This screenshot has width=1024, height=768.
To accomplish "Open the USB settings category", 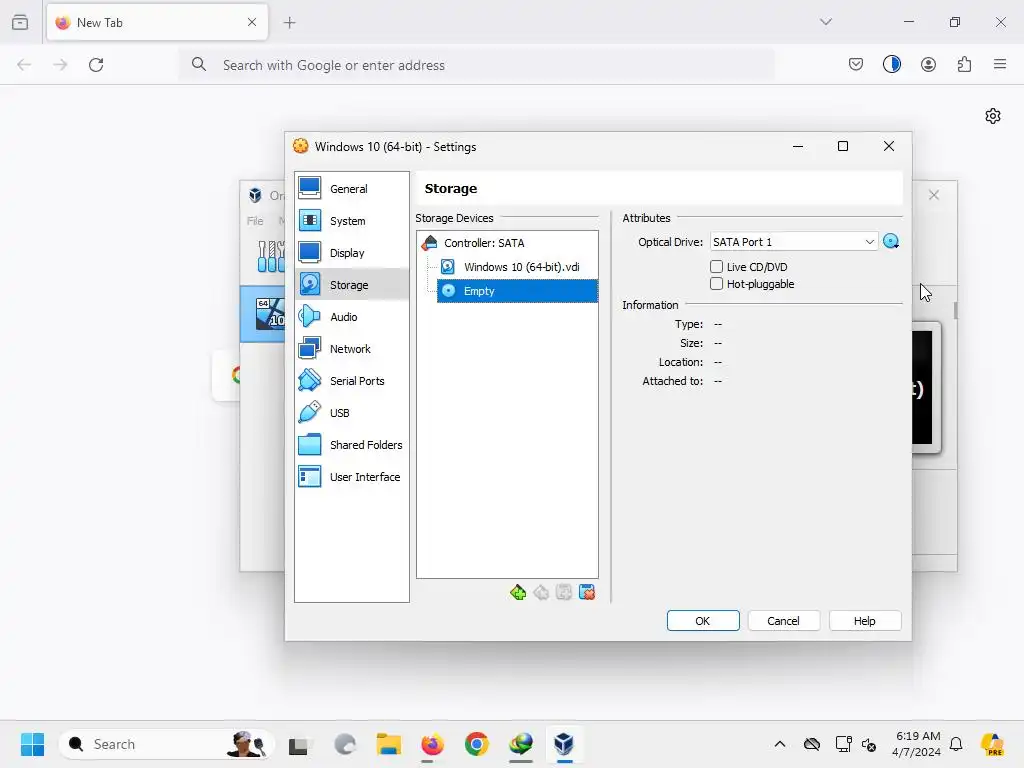I will (x=351, y=413).
